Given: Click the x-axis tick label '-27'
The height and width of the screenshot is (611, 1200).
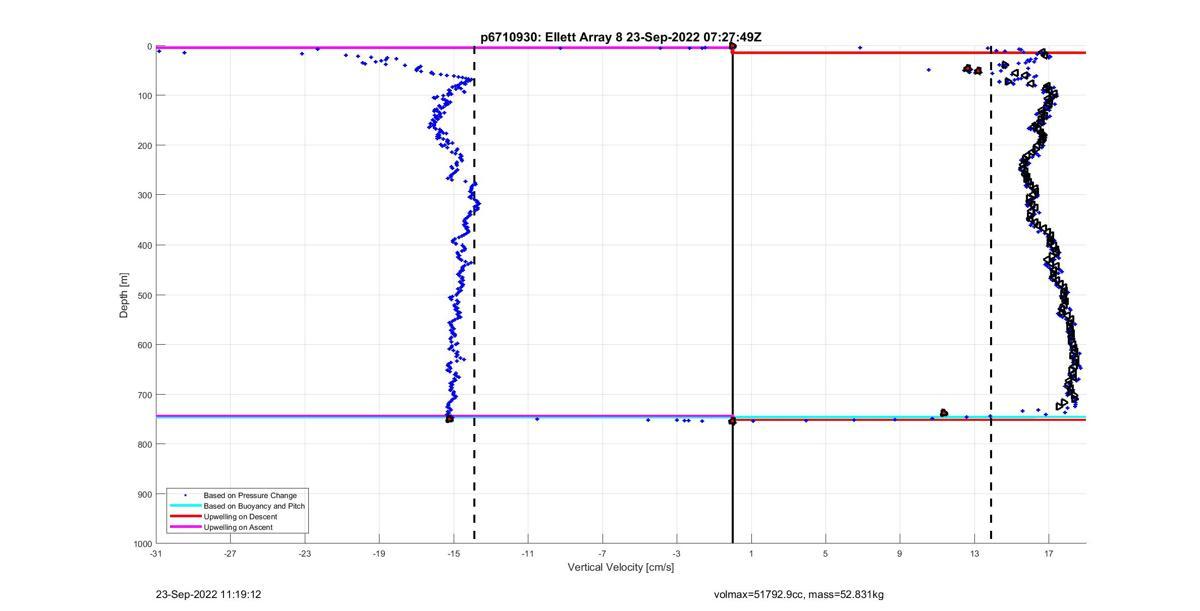Looking at the screenshot, I should tap(230, 553).
